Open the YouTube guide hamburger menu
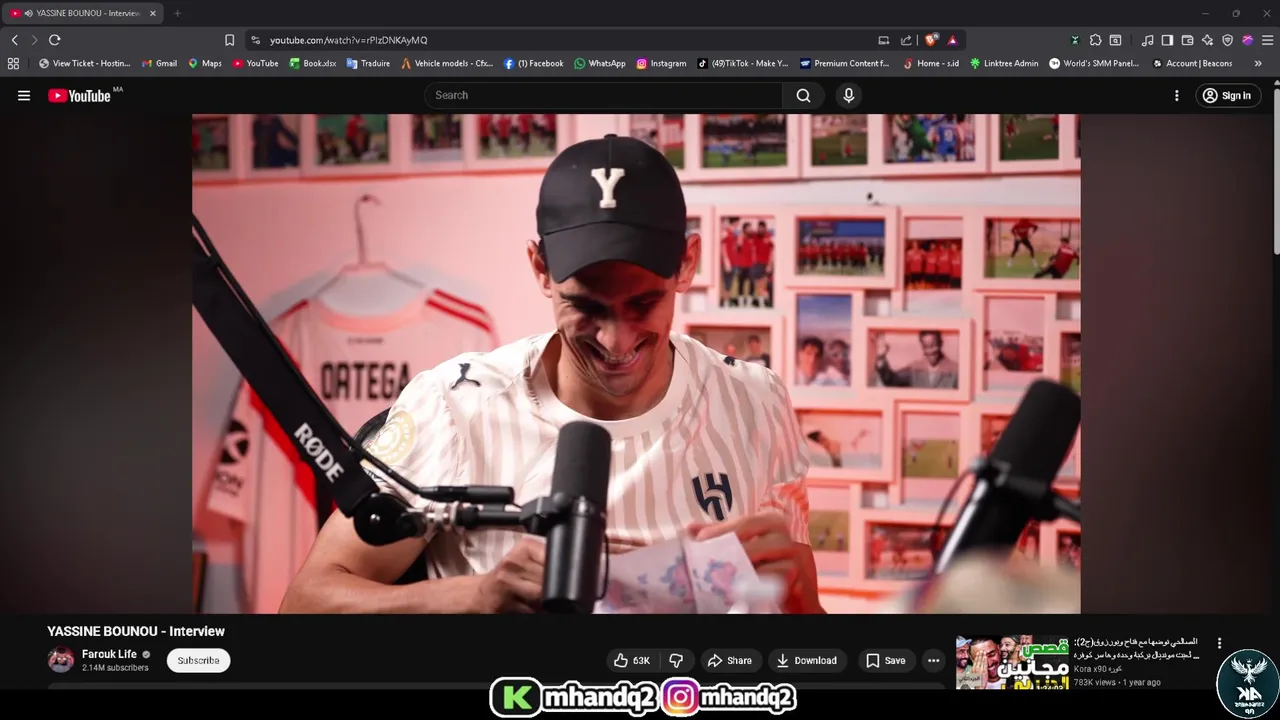 24,96
